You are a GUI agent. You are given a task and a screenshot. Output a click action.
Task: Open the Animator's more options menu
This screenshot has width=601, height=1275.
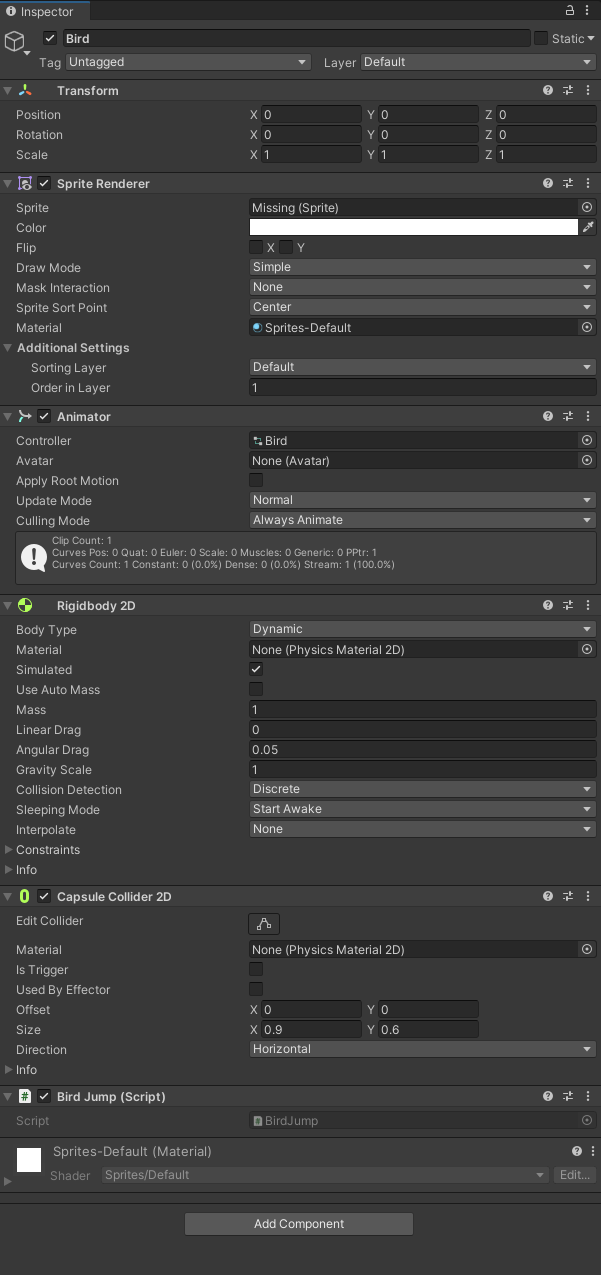[x=587, y=416]
